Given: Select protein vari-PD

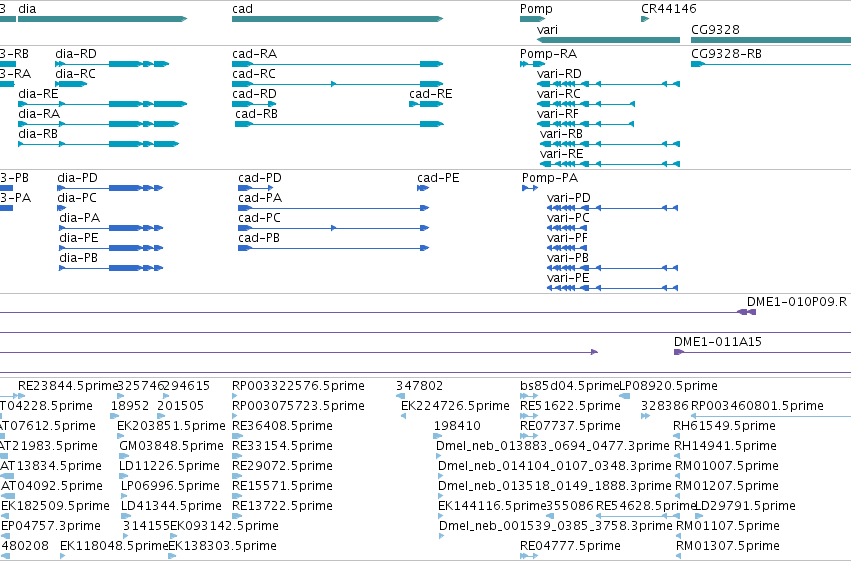Looking at the screenshot, I should click(x=613, y=208).
